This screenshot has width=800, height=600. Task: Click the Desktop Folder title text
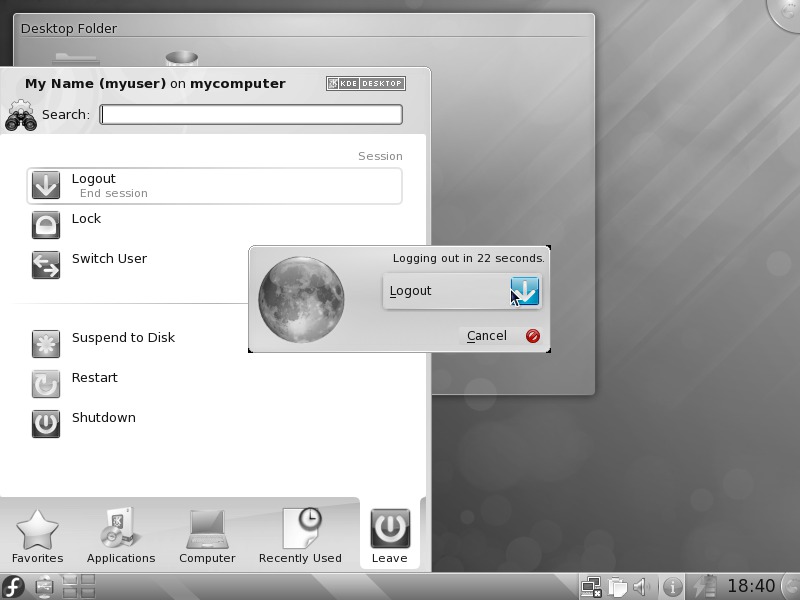point(69,29)
